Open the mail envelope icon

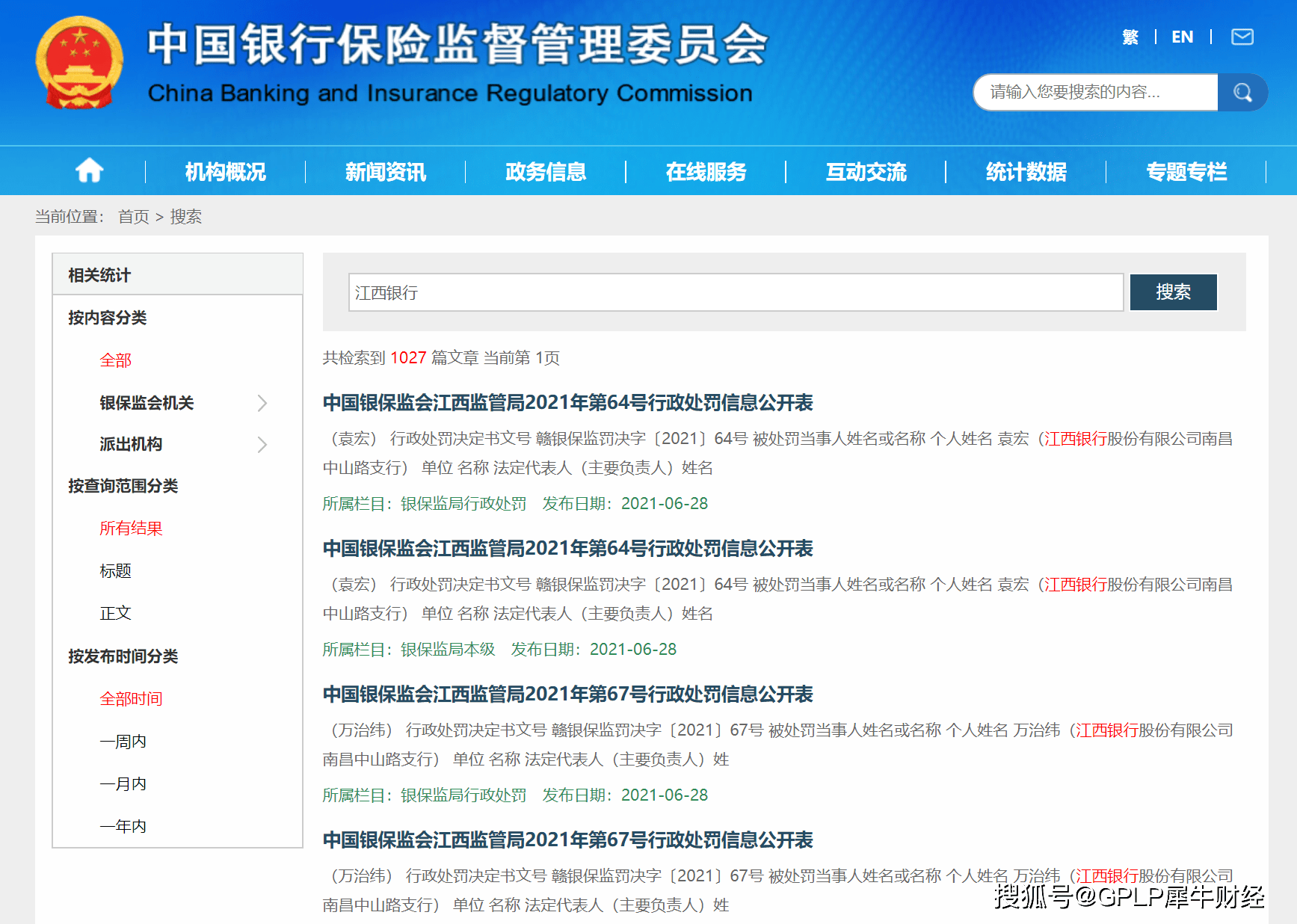[x=1242, y=37]
